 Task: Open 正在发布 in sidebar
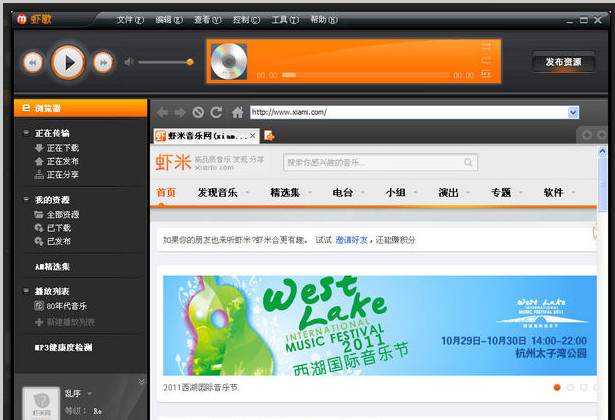(x=57, y=161)
